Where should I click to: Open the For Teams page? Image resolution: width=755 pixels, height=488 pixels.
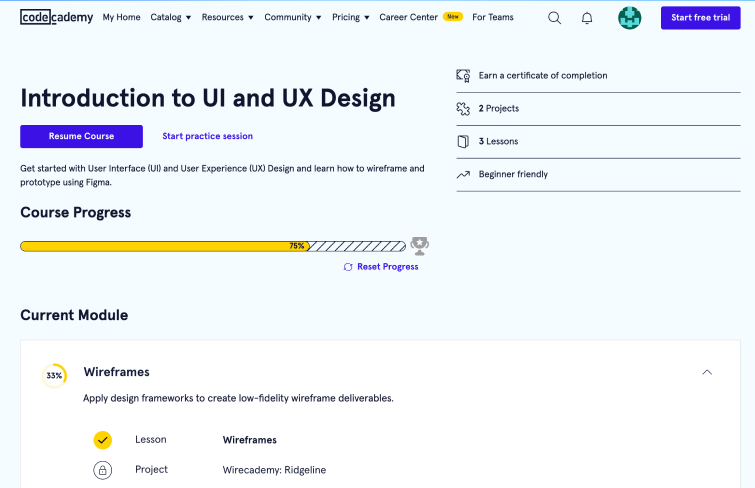(493, 18)
